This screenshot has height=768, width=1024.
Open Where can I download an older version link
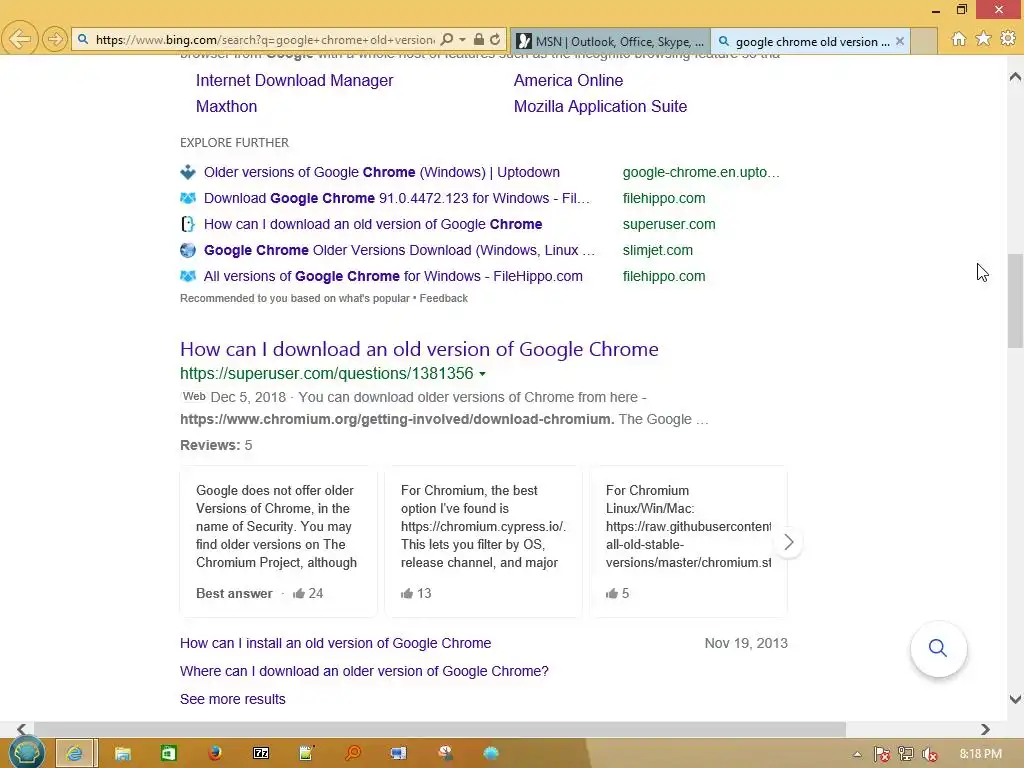364,671
